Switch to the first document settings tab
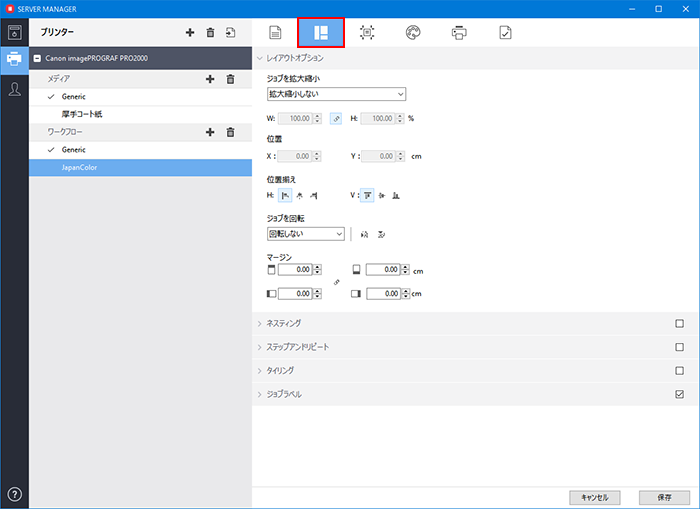 click(275, 33)
